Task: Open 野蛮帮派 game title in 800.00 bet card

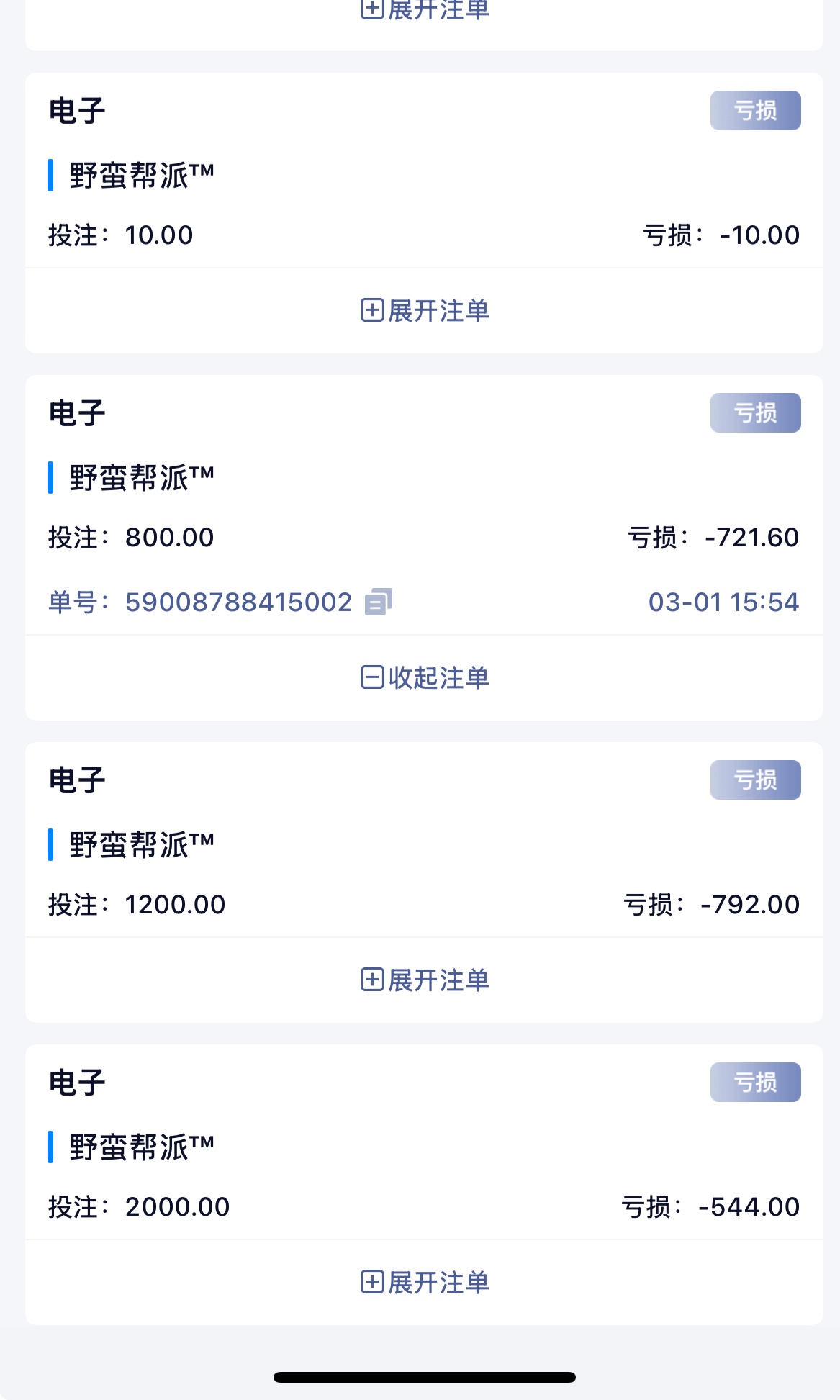Action: pyautogui.click(x=142, y=478)
